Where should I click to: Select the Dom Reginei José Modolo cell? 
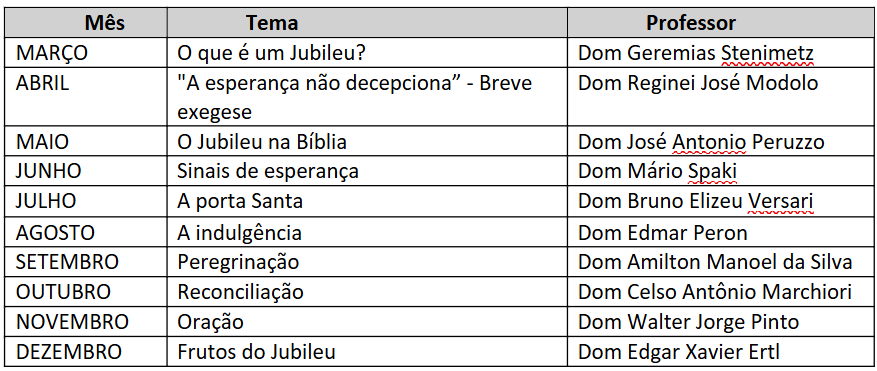coord(719,97)
